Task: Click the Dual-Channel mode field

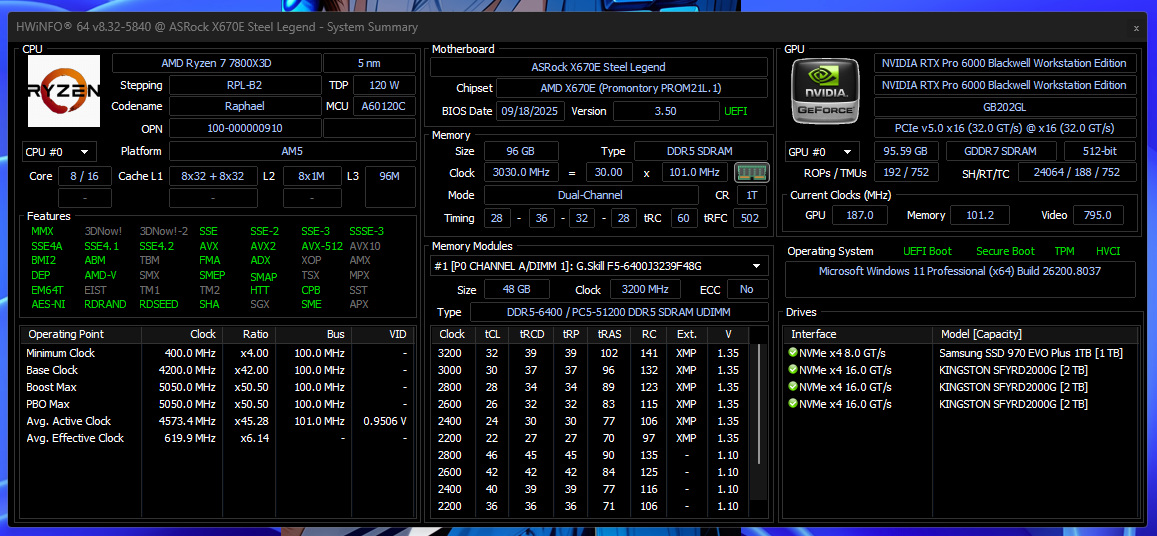Action: tap(590, 196)
